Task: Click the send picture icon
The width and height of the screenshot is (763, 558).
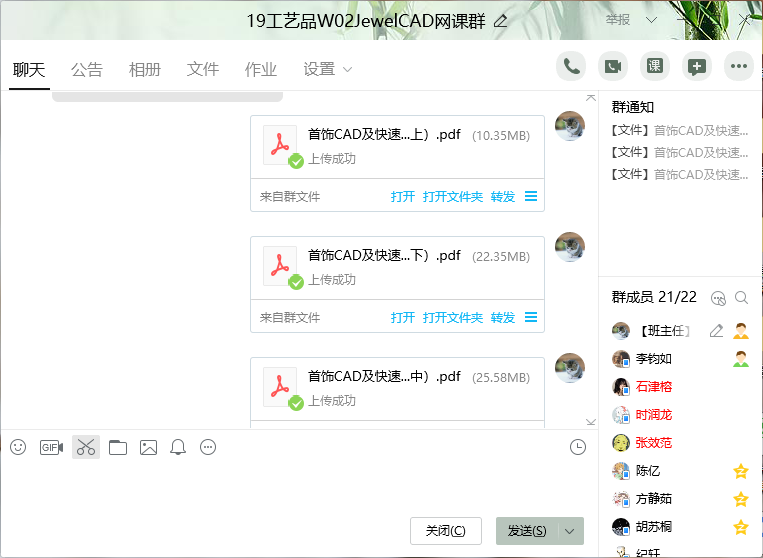Action: [x=148, y=447]
